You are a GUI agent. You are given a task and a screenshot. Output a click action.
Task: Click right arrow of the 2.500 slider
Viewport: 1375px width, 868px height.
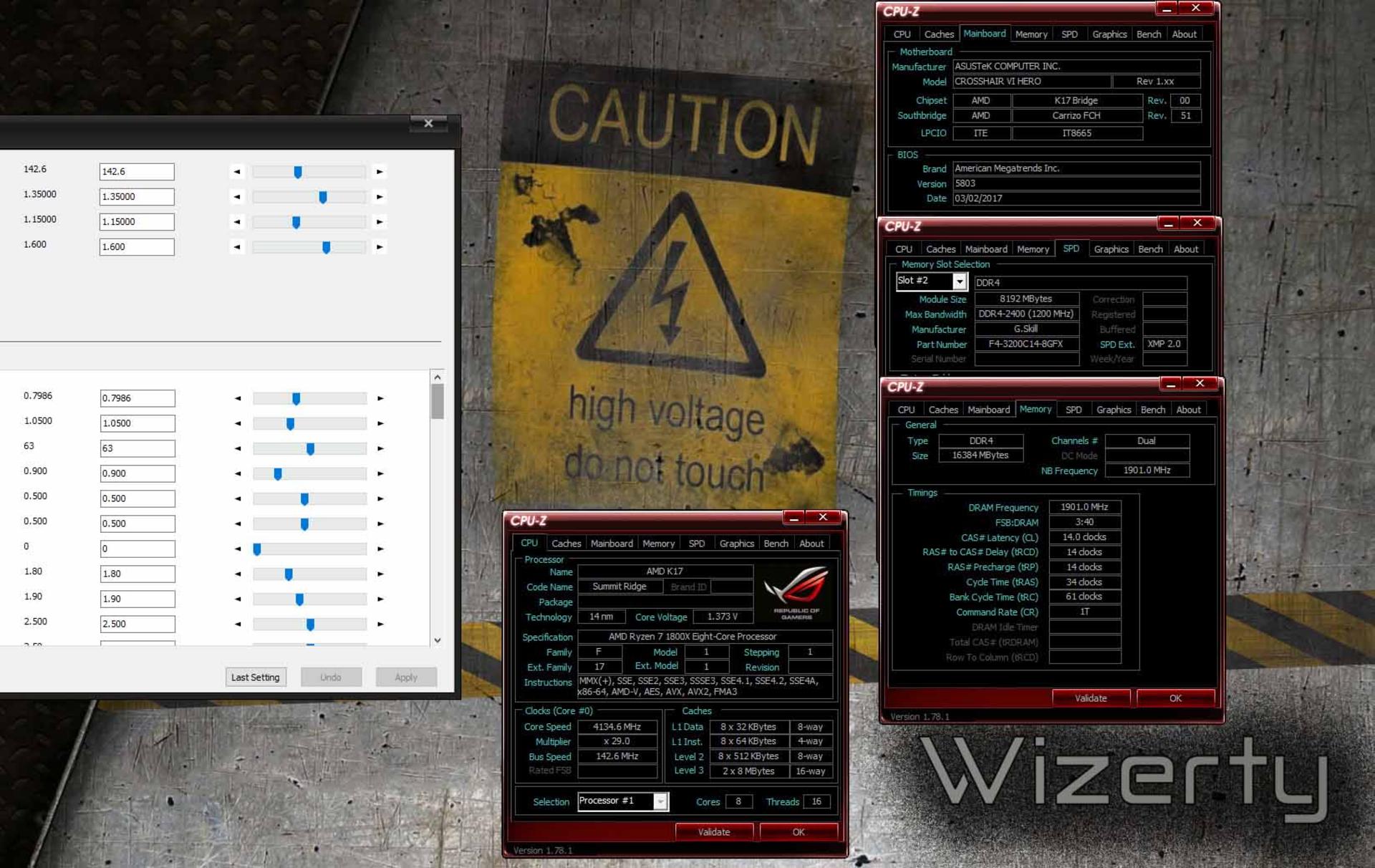pos(380,624)
